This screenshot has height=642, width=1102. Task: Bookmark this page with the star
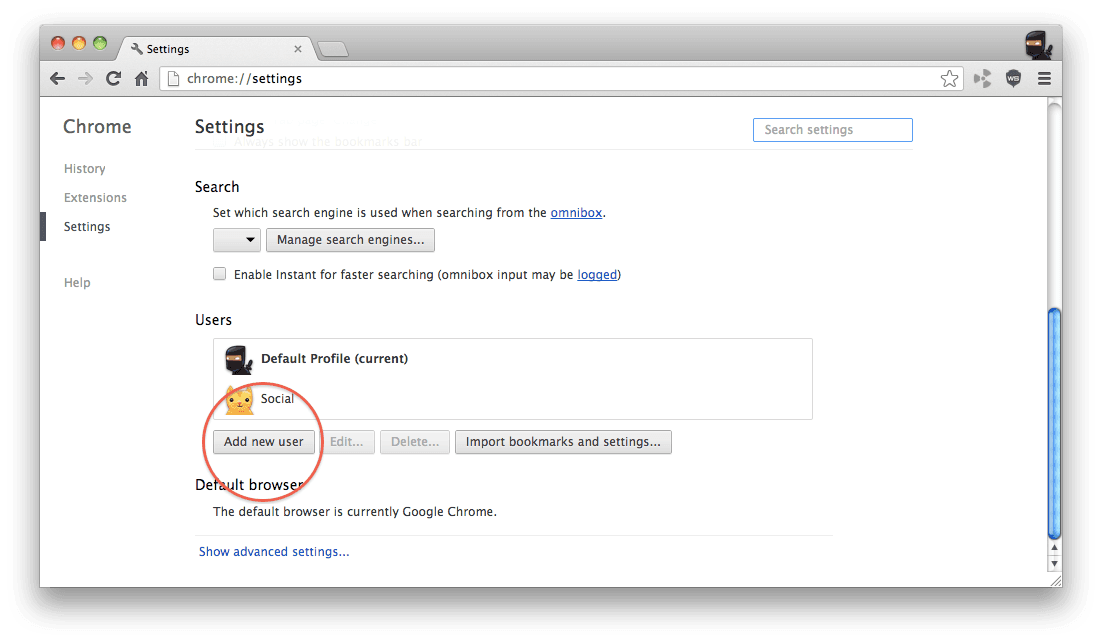(949, 79)
